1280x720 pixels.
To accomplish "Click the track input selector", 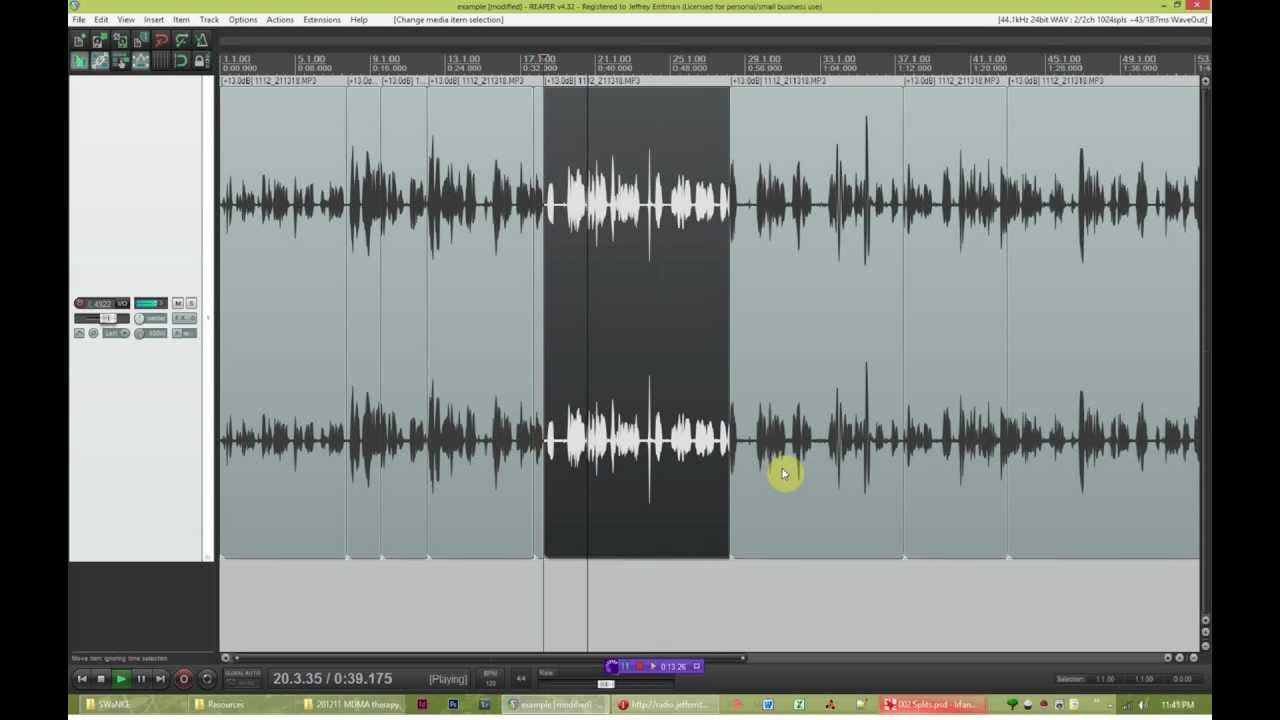I will point(116,333).
